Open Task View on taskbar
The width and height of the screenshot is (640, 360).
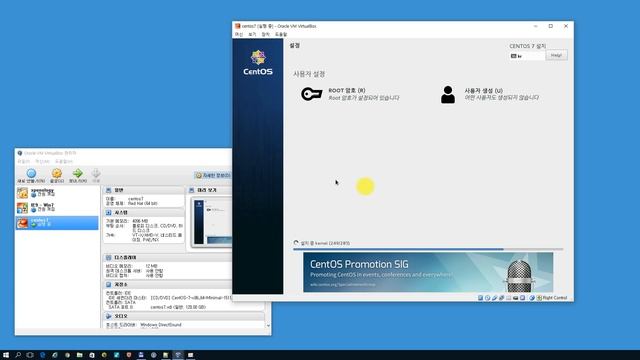(x=30, y=355)
